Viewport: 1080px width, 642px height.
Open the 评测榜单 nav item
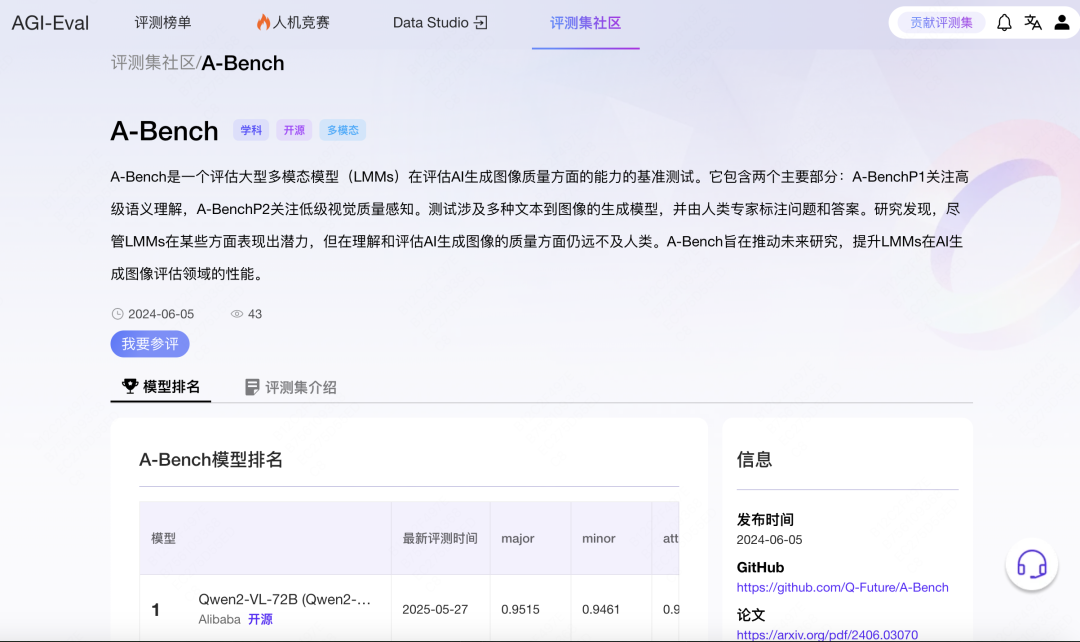[x=163, y=23]
